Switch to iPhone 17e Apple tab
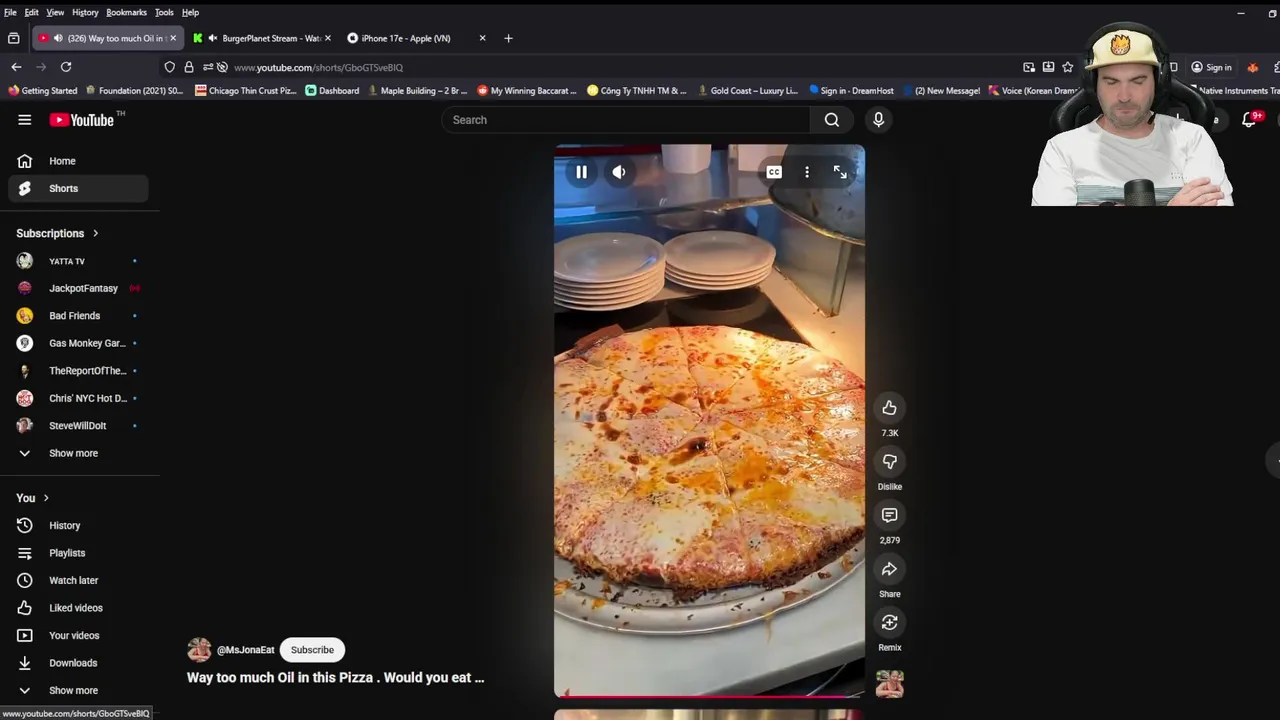 (417, 38)
